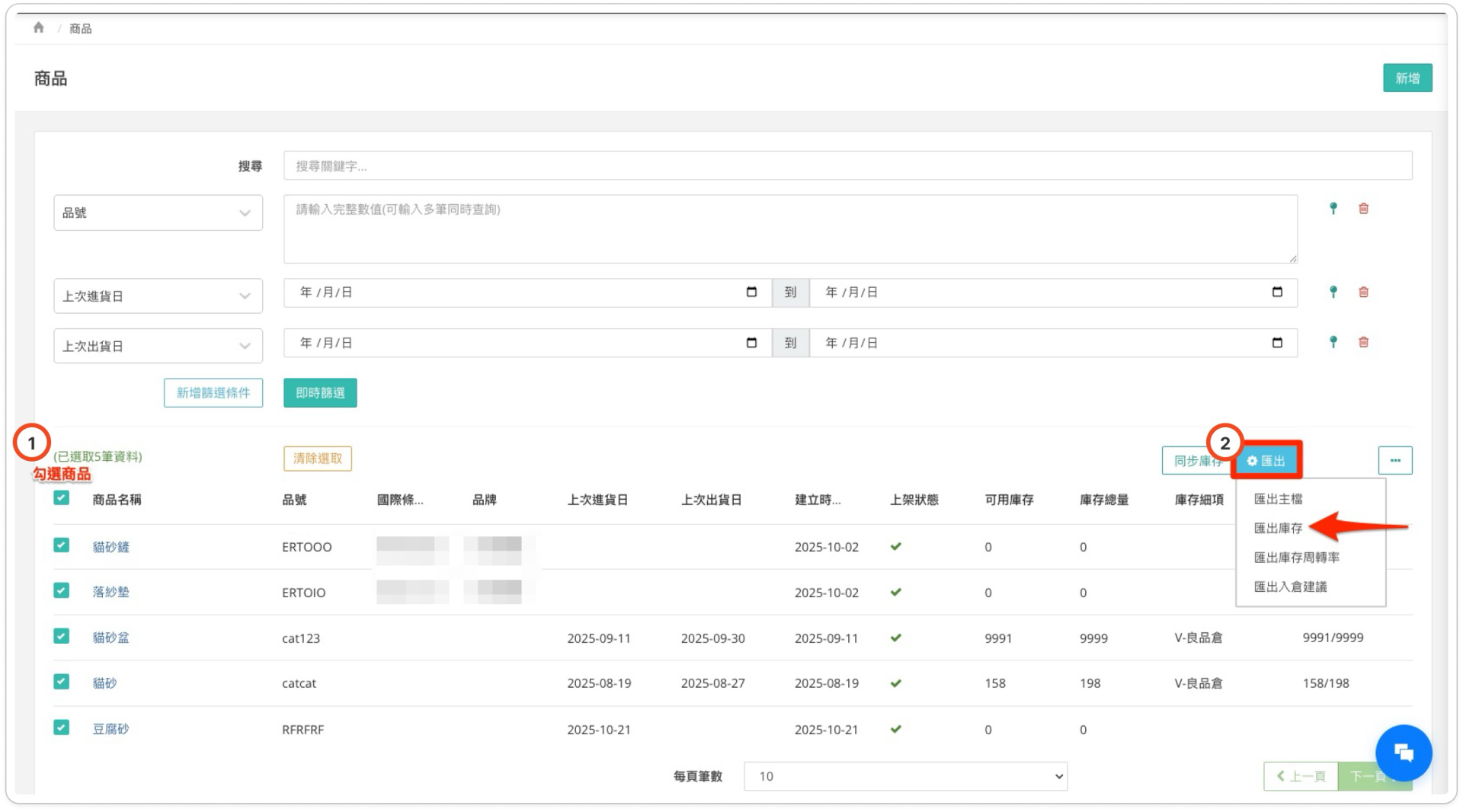
Task: Uncheck the 貓砂盆 product row
Action: [62, 636]
